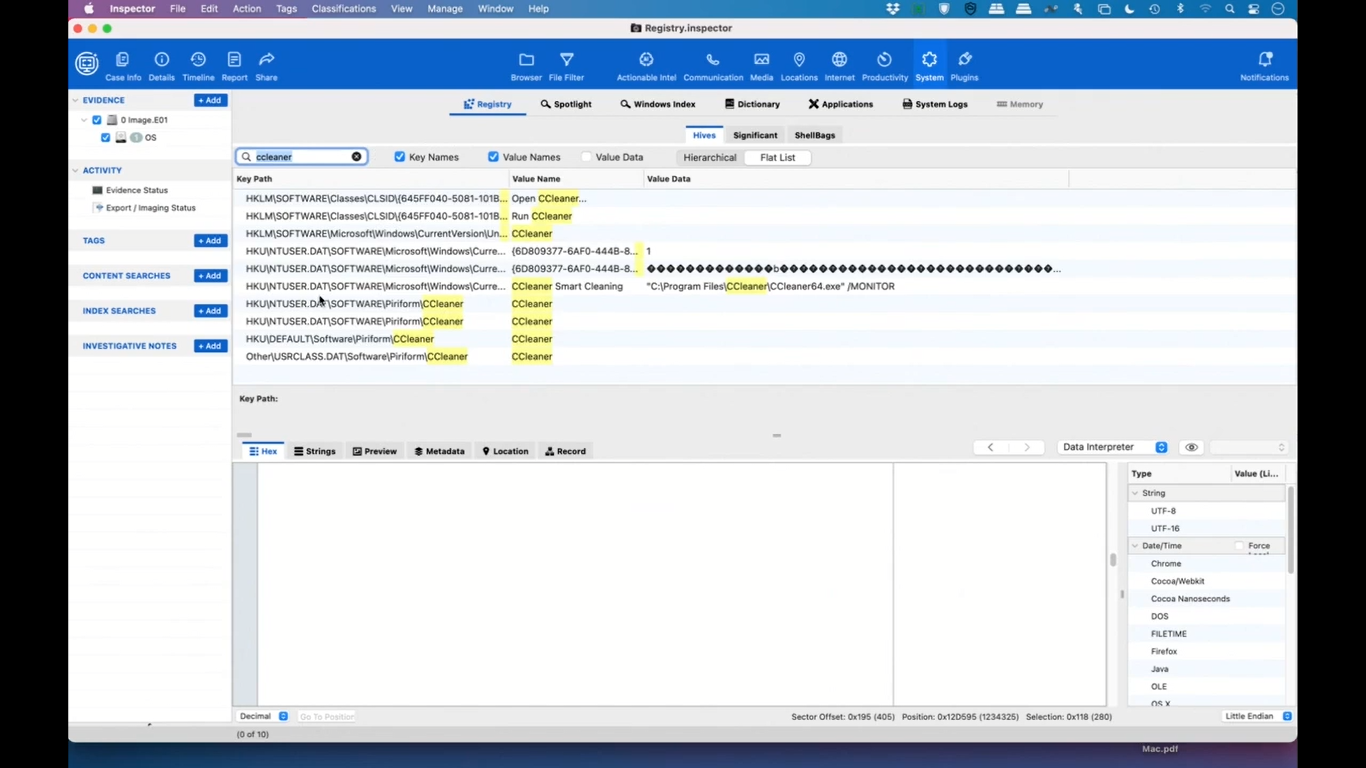Collapse the EVIDENCE section
This screenshot has width=1366, height=768.
(75, 100)
